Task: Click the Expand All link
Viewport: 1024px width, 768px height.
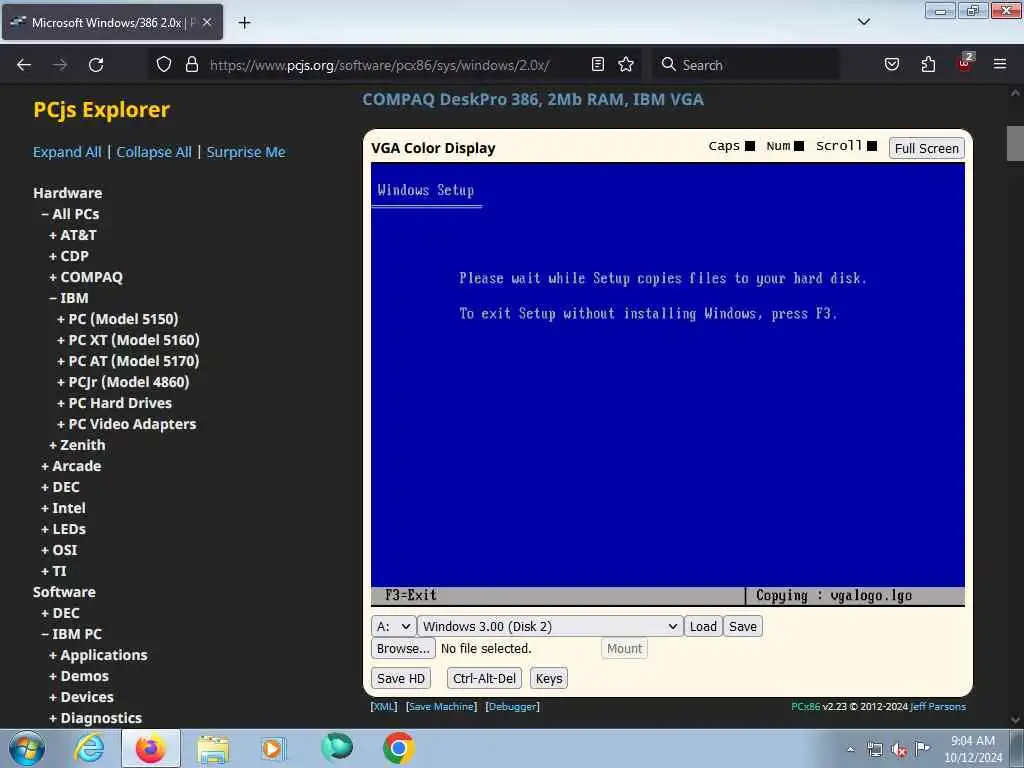Action: click(67, 152)
